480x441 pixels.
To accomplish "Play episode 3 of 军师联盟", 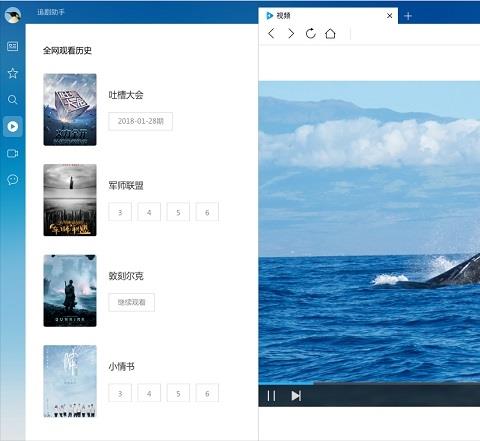I will pos(120,212).
